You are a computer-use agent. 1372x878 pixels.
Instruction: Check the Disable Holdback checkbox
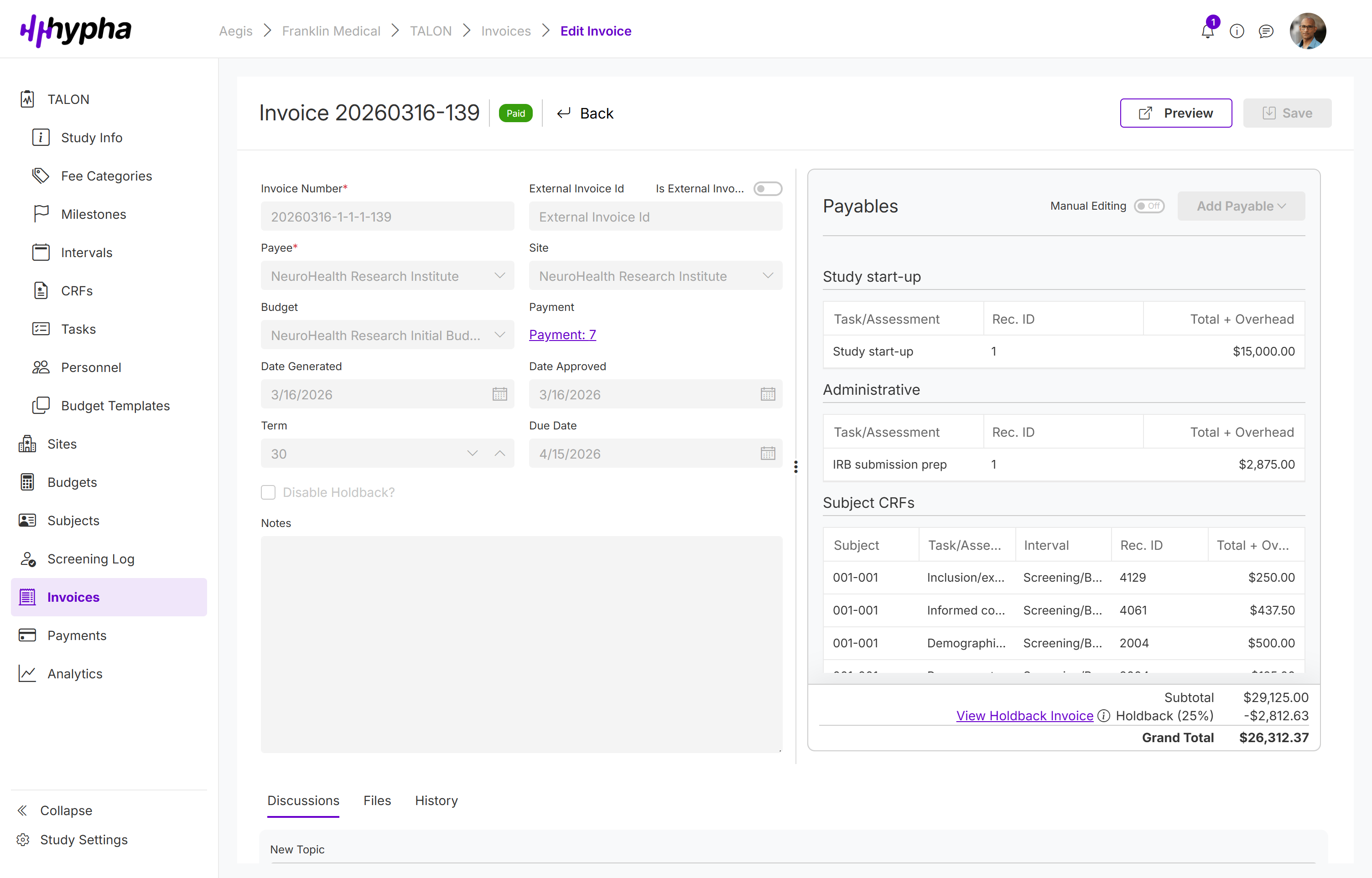click(268, 491)
